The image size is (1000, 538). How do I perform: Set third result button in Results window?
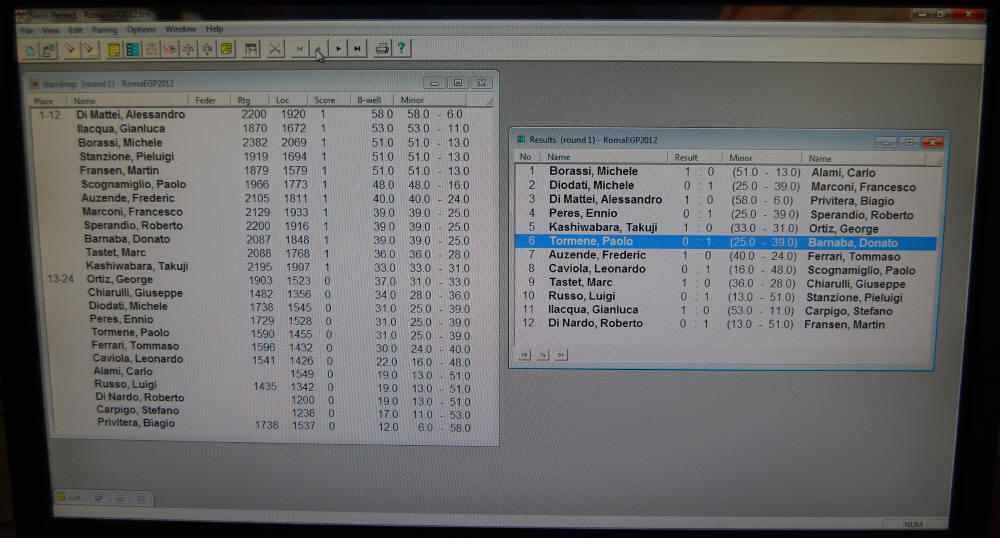561,355
